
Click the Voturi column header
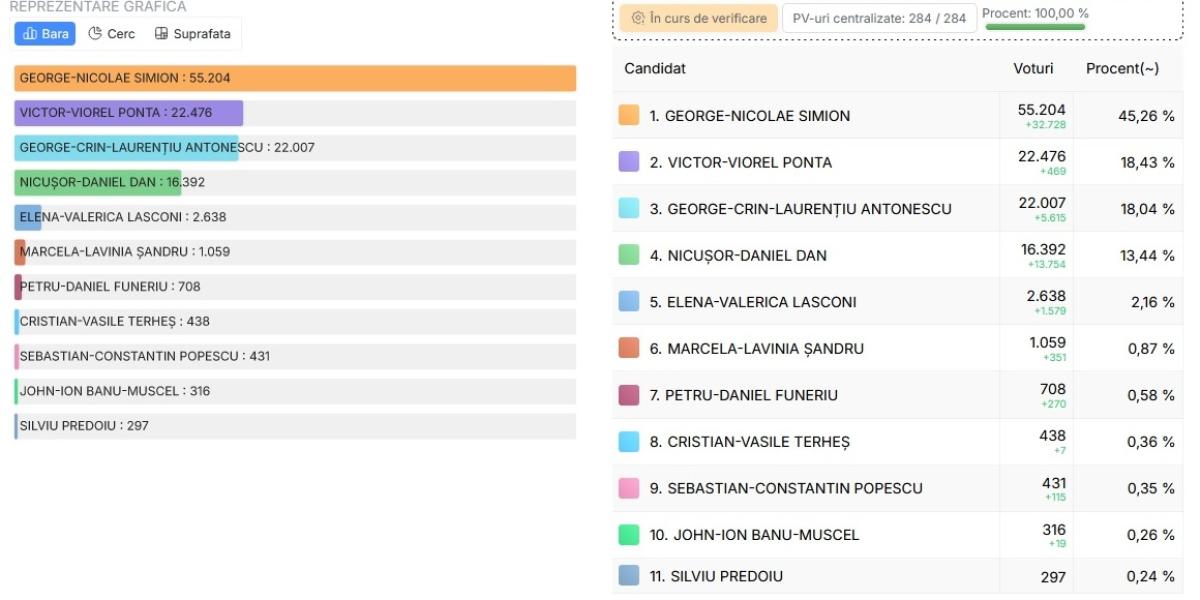click(1033, 68)
